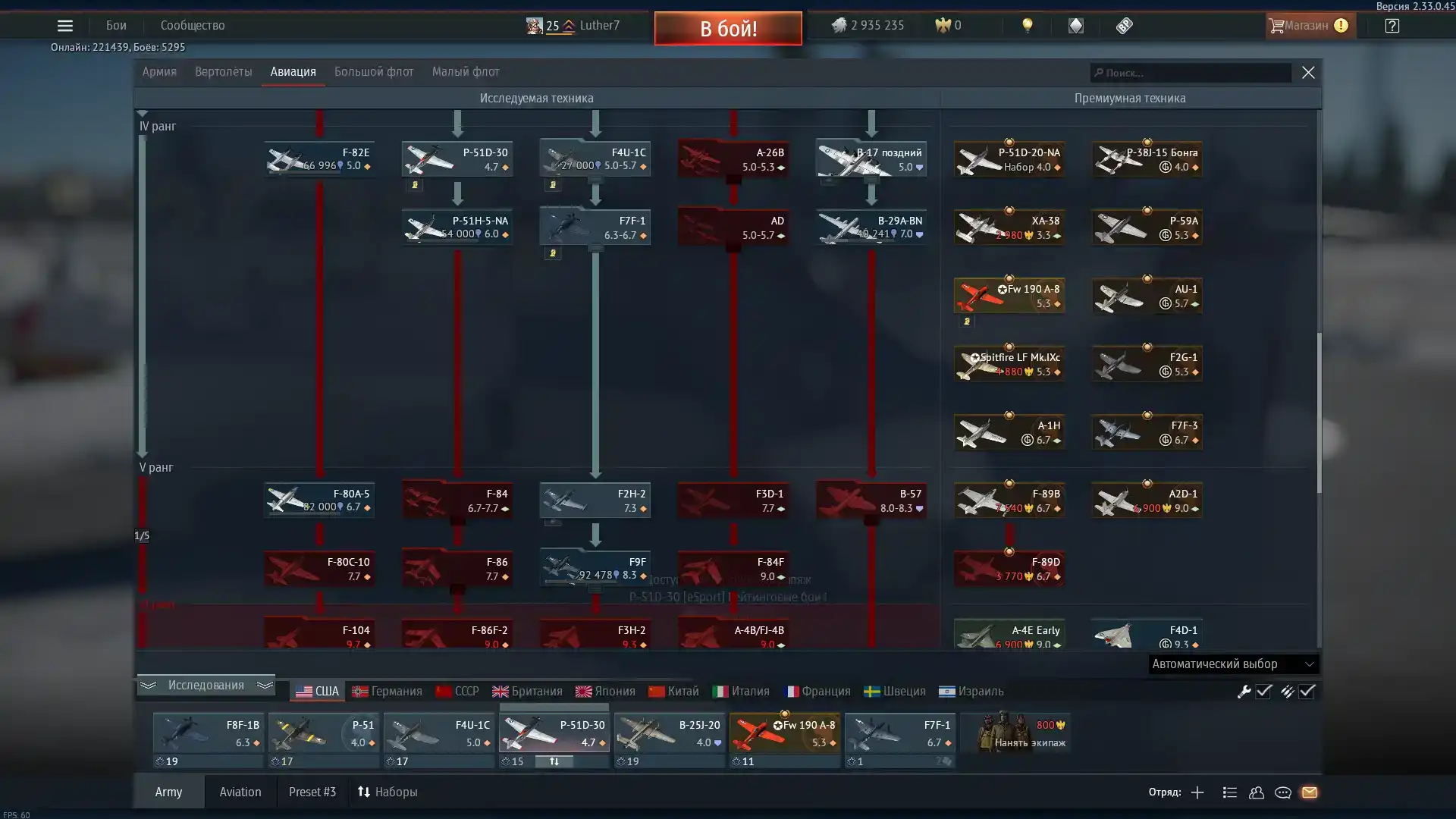Add squad member with plus icon
The height and width of the screenshot is (819, 1456).
coord(1197,792)
